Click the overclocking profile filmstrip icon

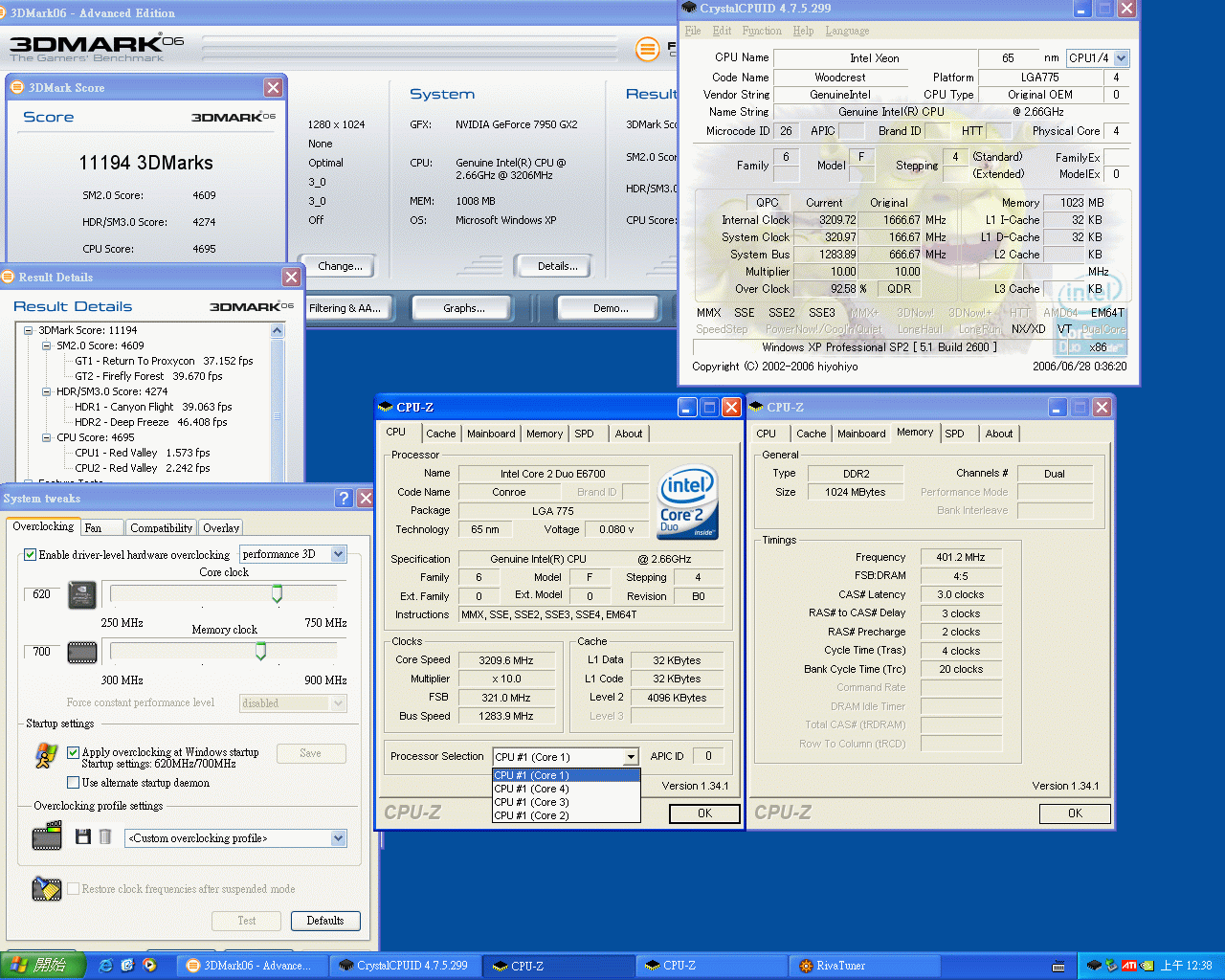pos(47,837)
